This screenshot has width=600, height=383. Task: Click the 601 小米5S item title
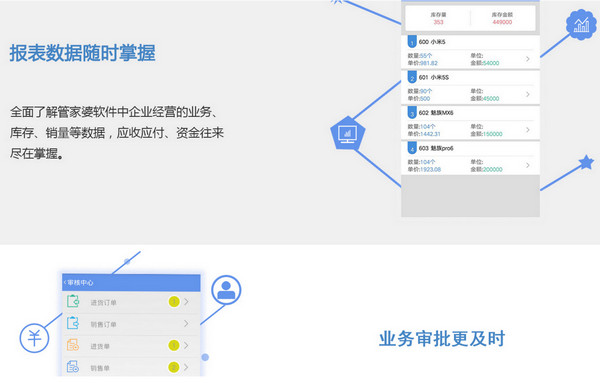(x=434, y=77)
